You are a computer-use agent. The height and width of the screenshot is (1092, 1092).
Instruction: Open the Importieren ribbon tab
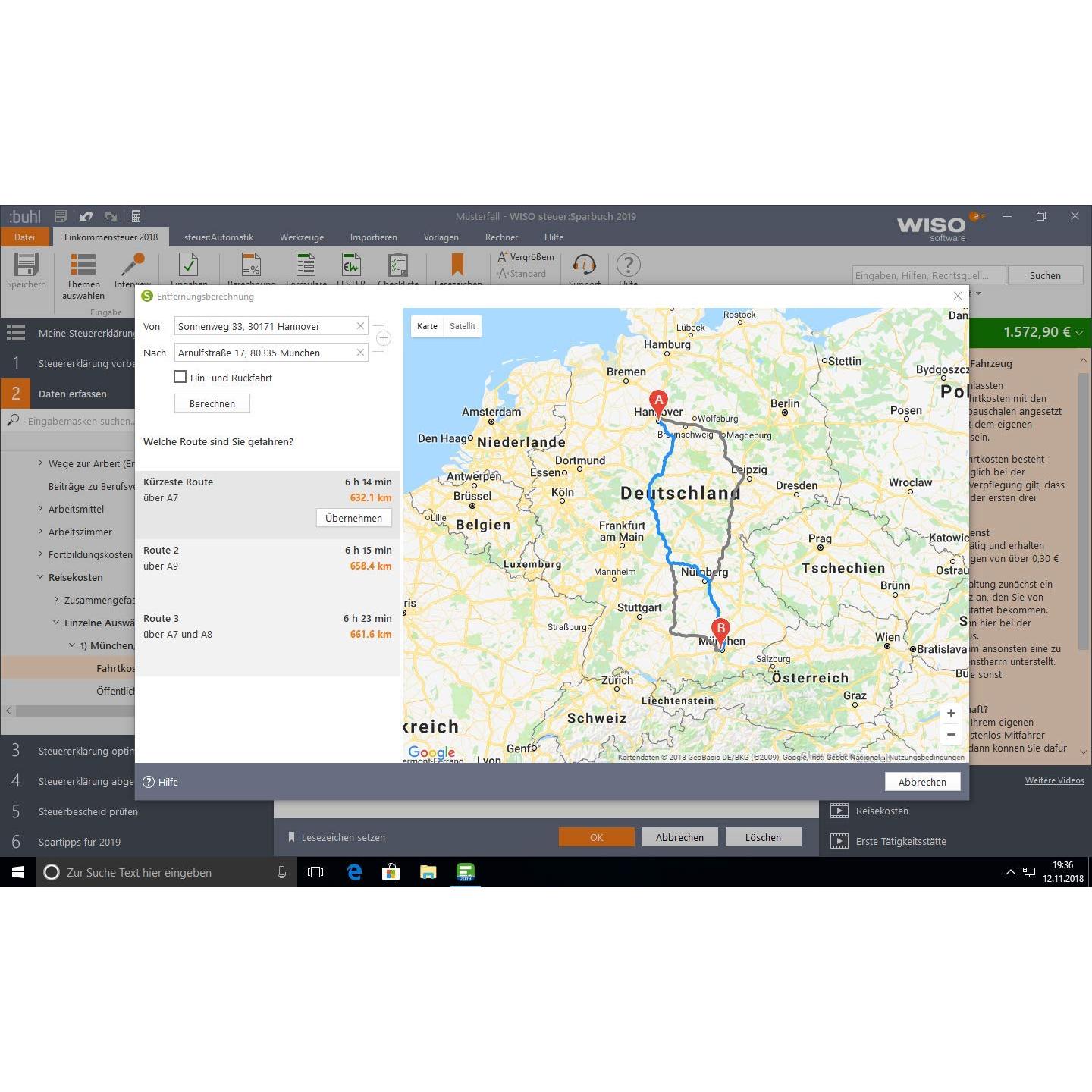pyautogui.click(x=373, y=237)
